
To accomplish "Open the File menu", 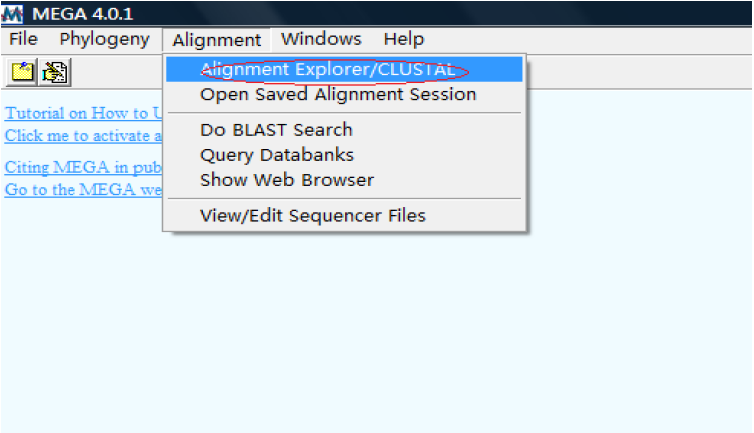I will coord(23,39).
